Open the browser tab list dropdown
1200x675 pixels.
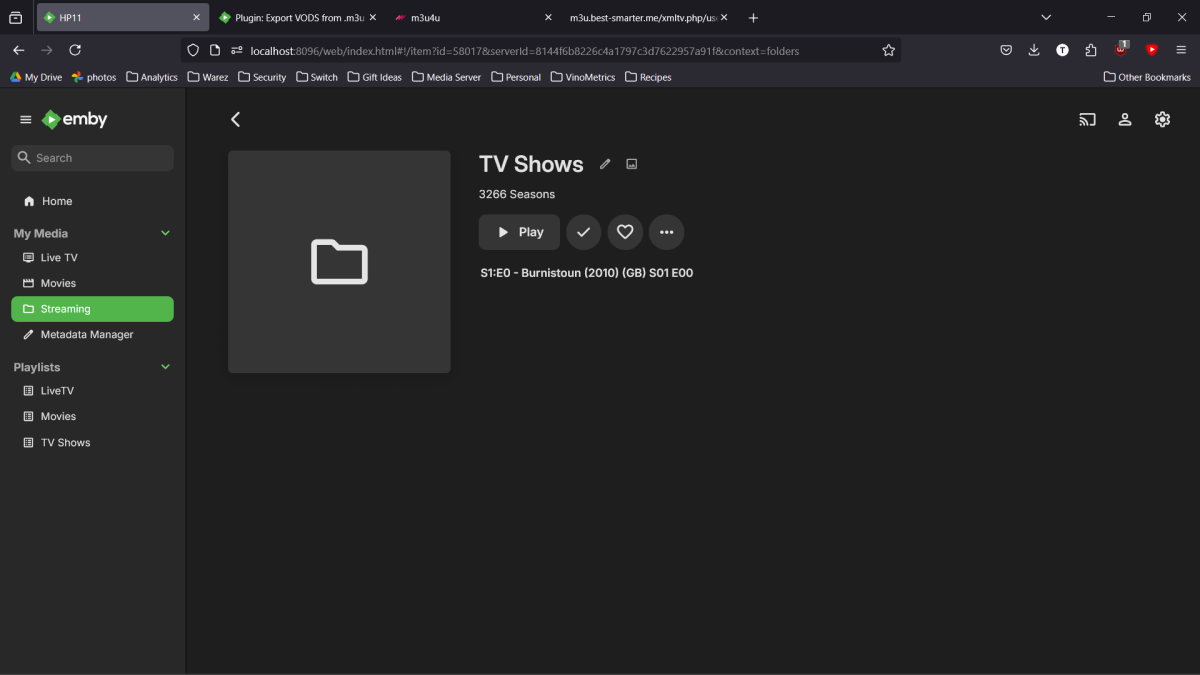(1046, 17)
